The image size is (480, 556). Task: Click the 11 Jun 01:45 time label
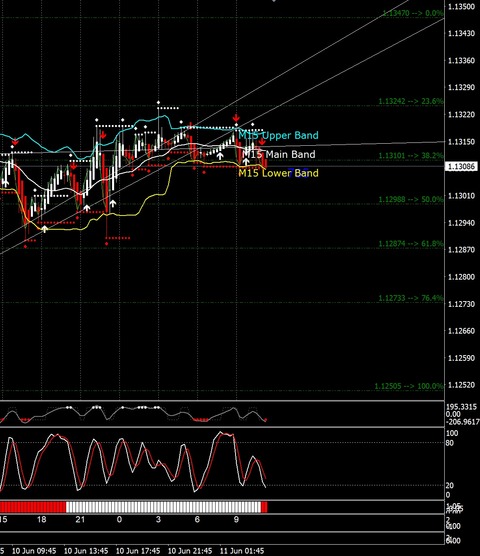tap(242, 551)
